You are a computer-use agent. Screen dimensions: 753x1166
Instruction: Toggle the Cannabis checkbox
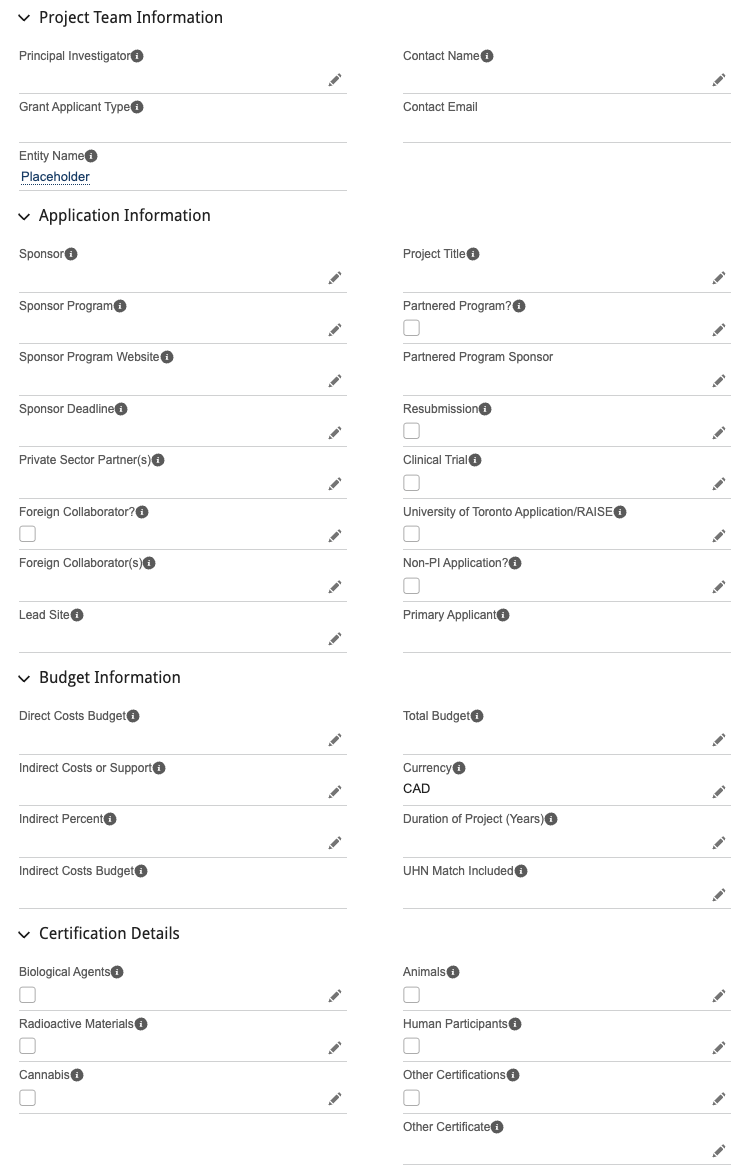28,1098
